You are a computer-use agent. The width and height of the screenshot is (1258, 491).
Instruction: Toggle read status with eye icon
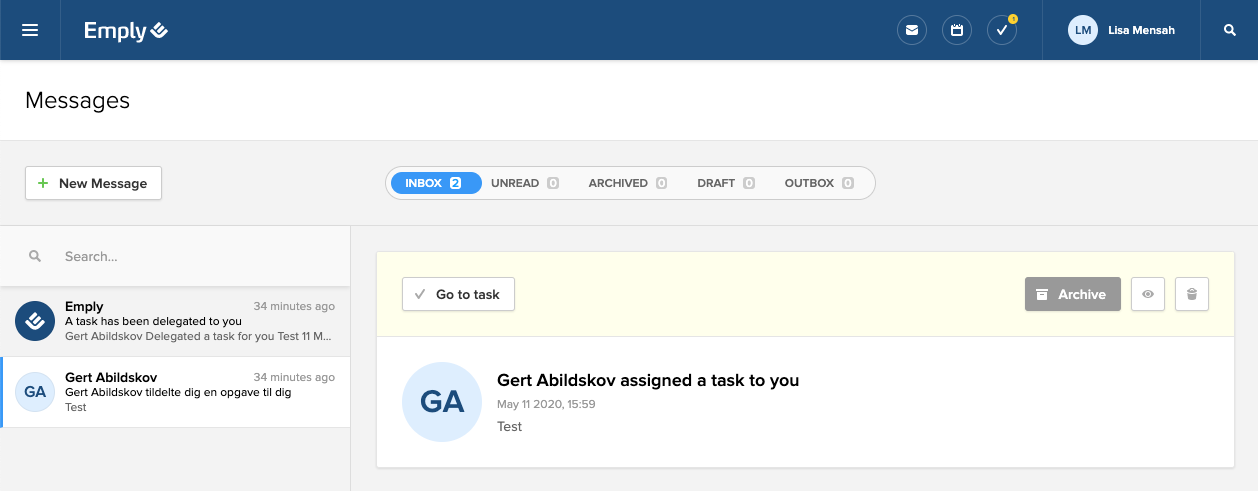pyautogui.click(x=1148, y=294)
